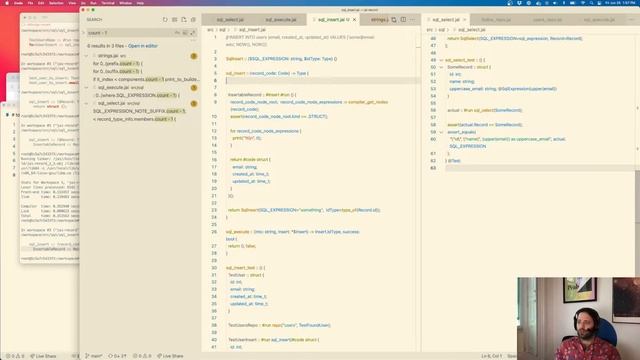Toggle Match Case in search field
Screen dimensions: 640x360
tap(177, 33)
